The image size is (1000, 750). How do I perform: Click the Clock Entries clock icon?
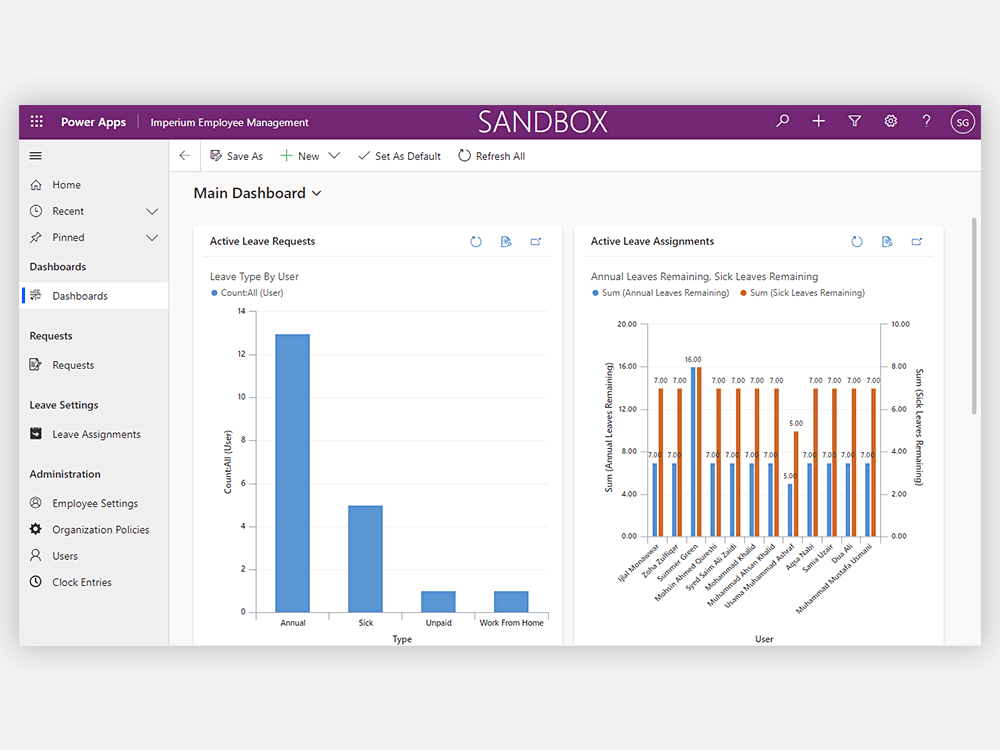pos(36,582)
